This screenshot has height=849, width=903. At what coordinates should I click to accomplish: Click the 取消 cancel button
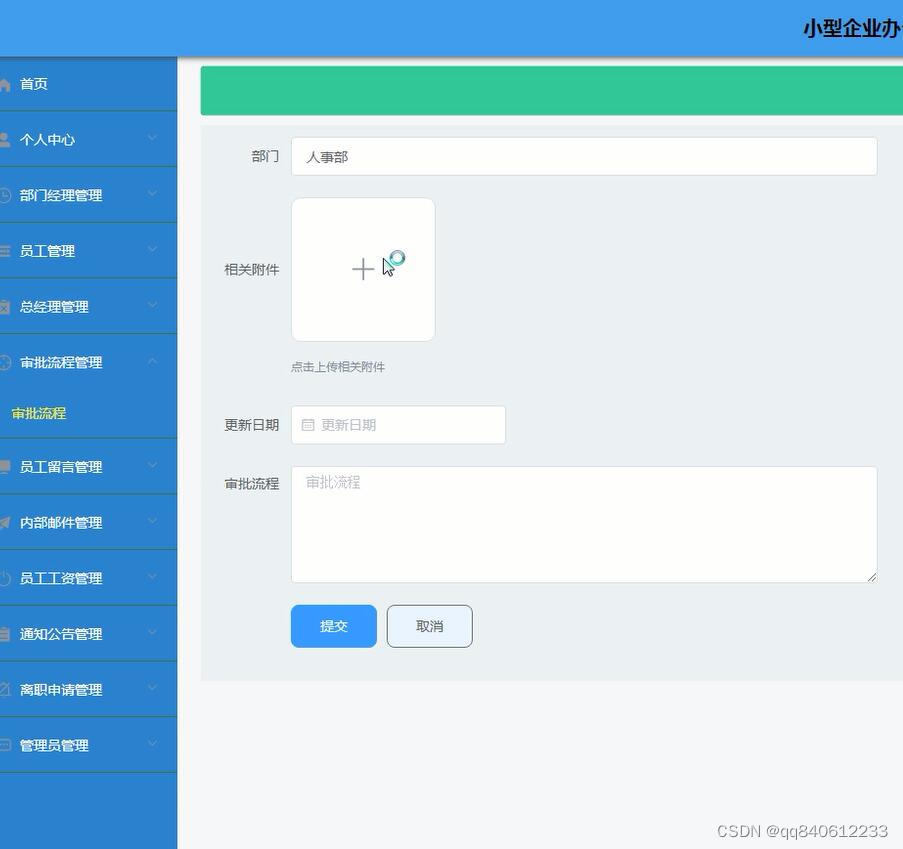[x=429, y=626]
